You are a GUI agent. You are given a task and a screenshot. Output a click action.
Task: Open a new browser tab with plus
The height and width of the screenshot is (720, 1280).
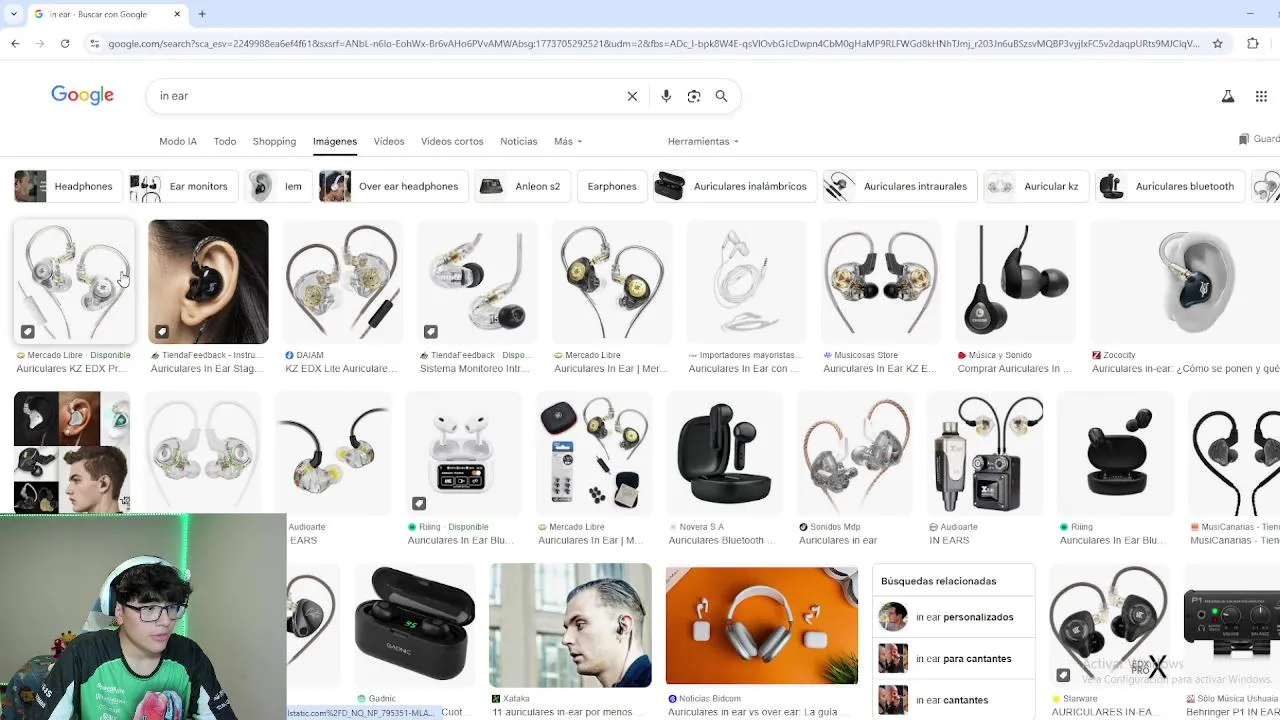click(x=202, y=14)
